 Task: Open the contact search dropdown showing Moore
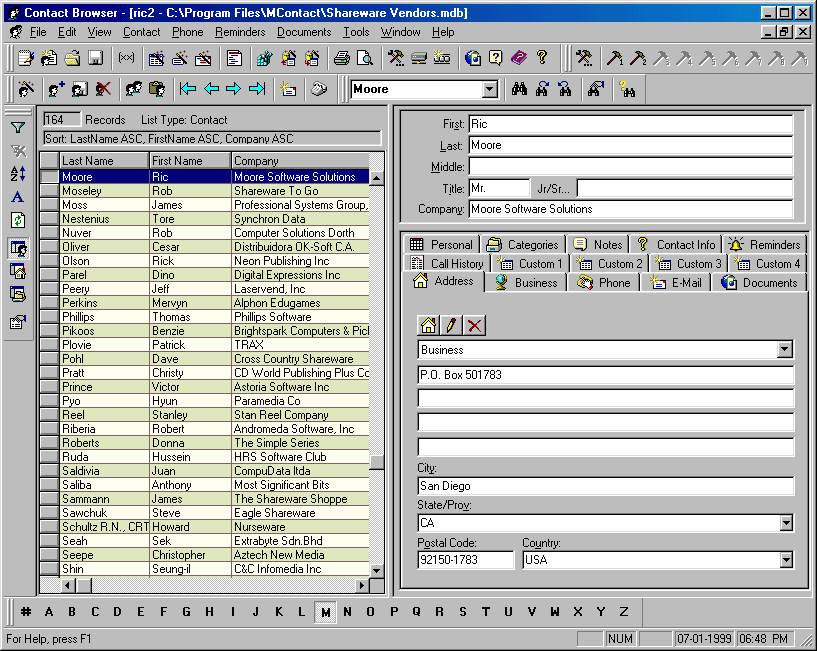(489, 89)
